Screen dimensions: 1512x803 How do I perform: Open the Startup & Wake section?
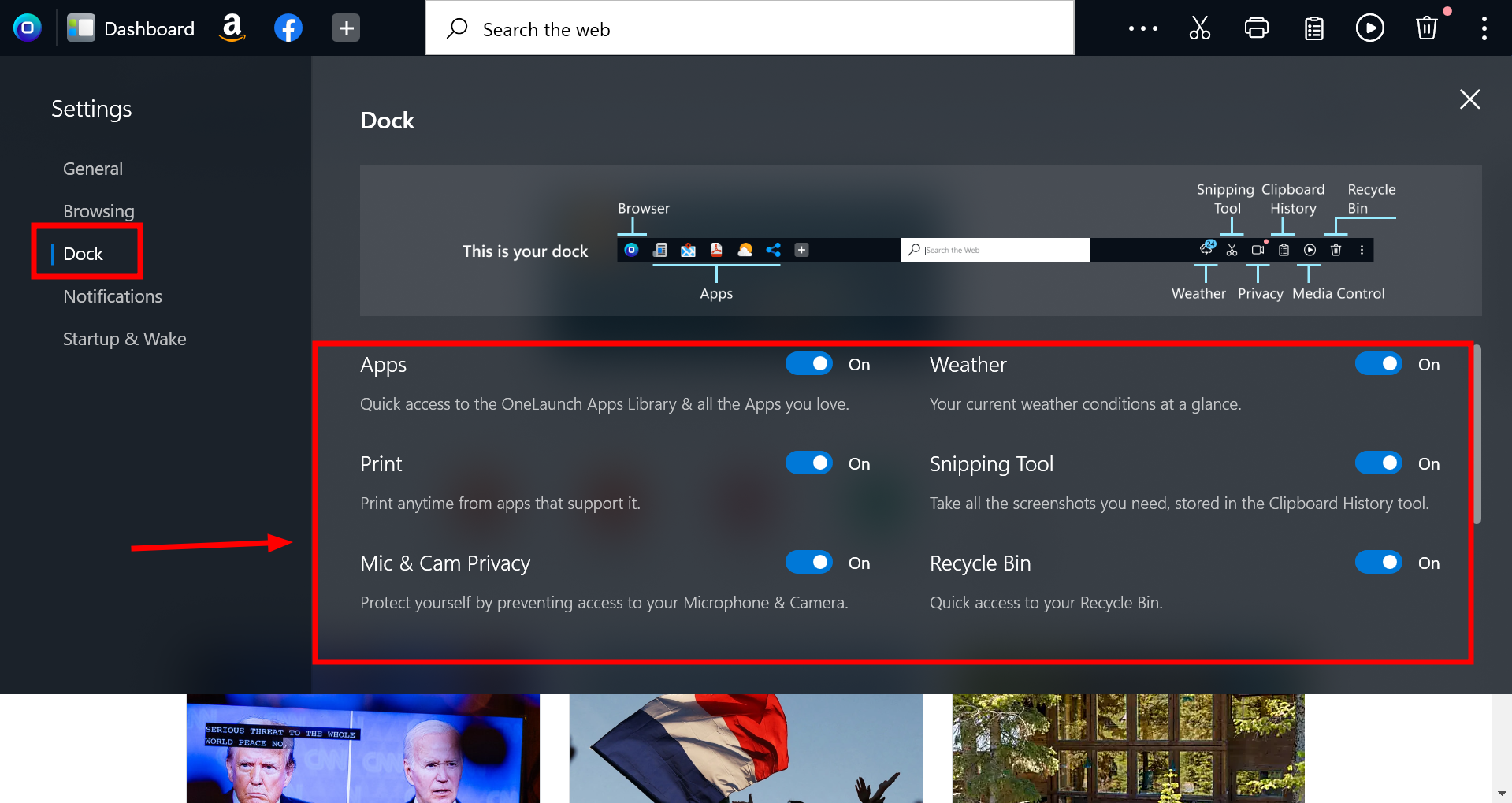[x=124, y=339]
